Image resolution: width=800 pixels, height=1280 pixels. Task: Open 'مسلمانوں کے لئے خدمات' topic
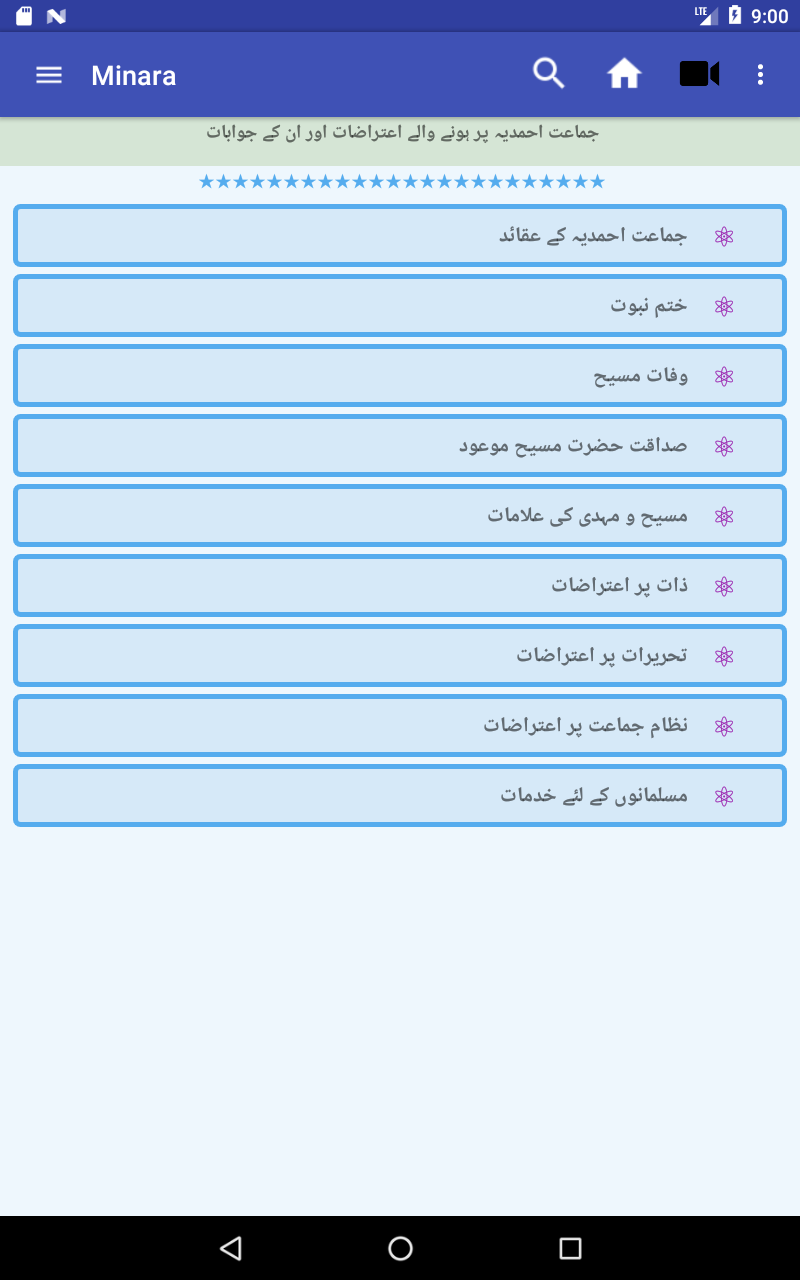(x=400, y=796)
